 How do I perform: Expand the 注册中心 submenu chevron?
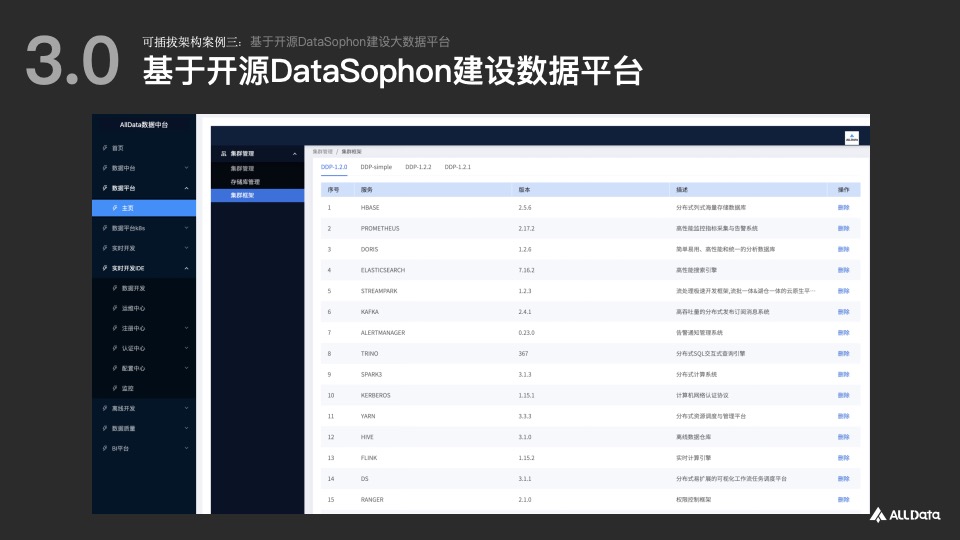[x=186, y=328]
